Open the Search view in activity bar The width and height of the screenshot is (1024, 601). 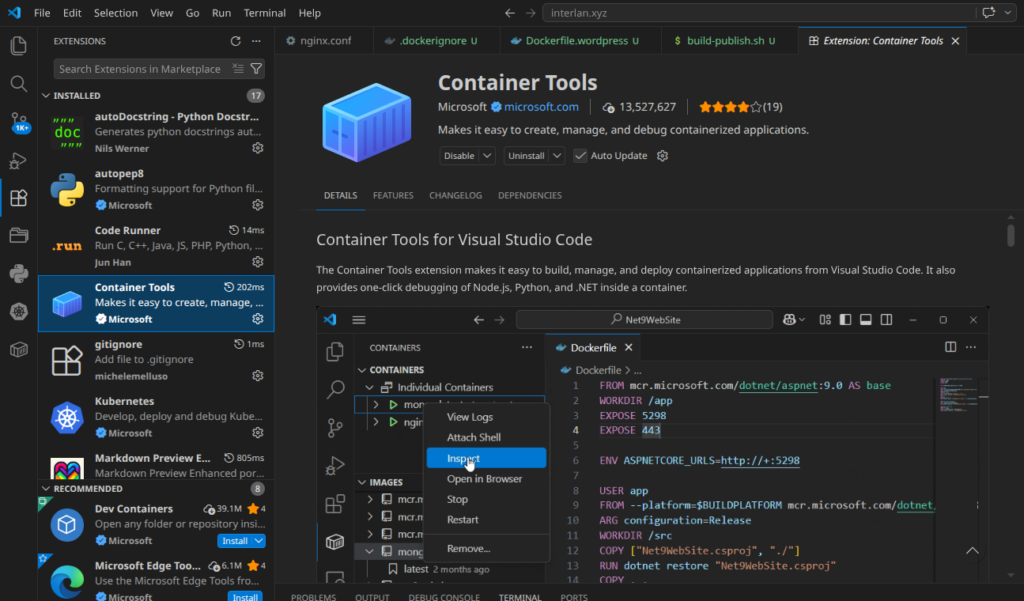point(19,84)
